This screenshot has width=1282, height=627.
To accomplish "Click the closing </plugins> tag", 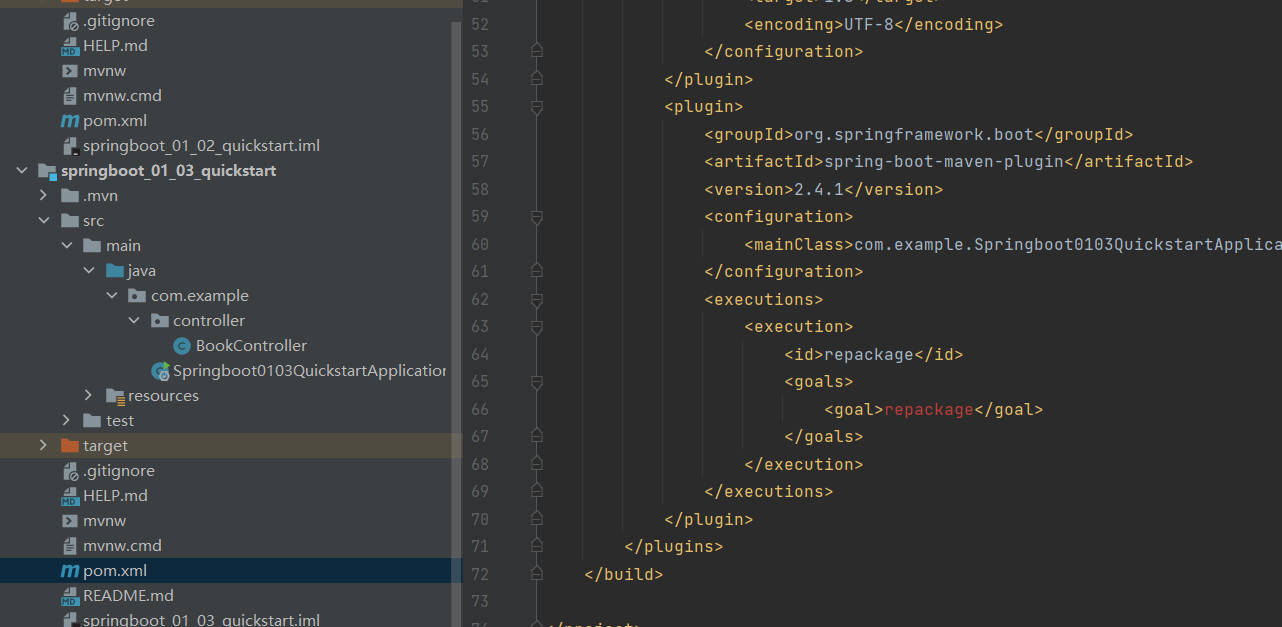I will pos(673,546).
